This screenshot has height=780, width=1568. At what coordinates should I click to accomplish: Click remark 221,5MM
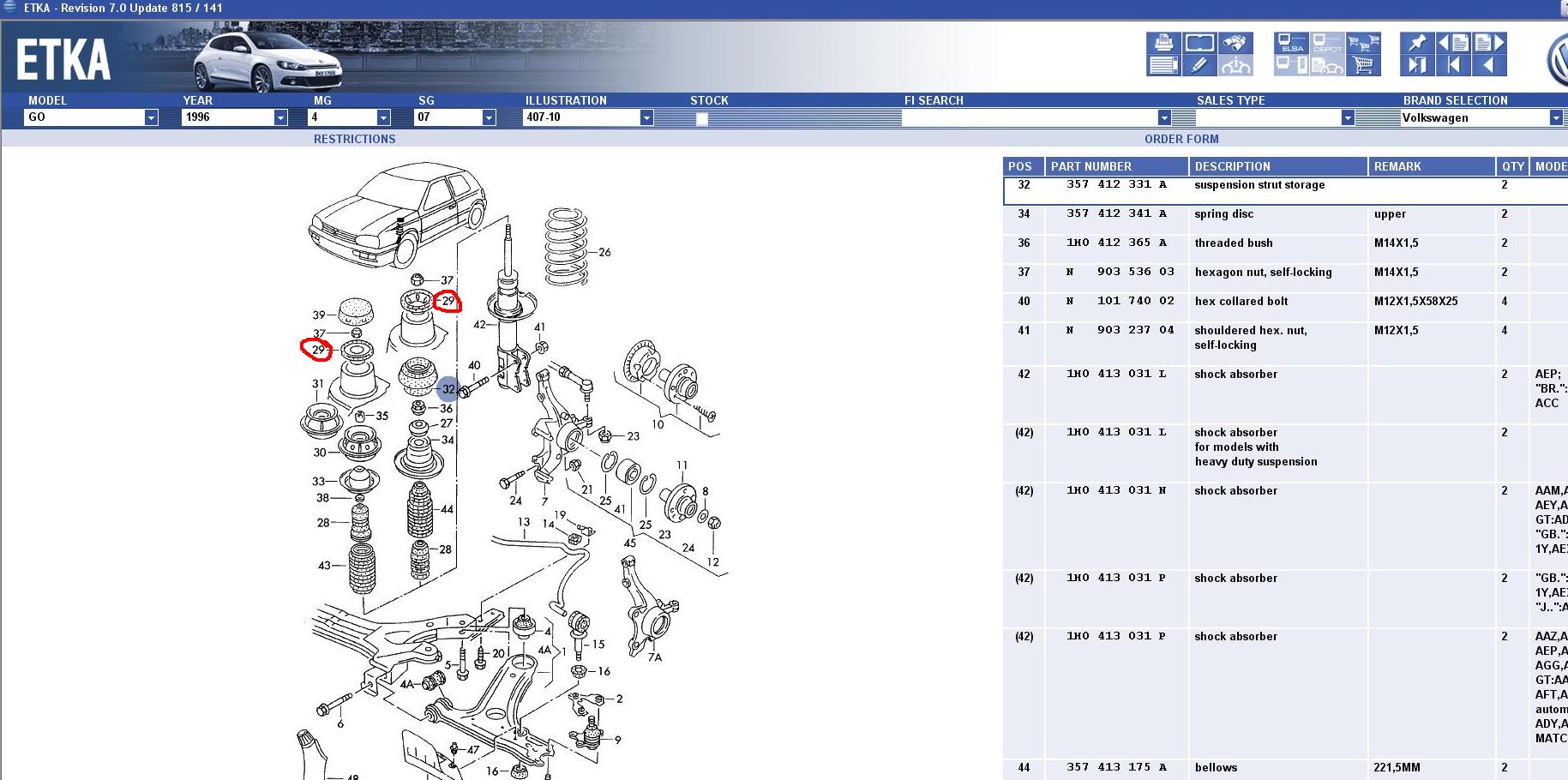pos(1397,767)
